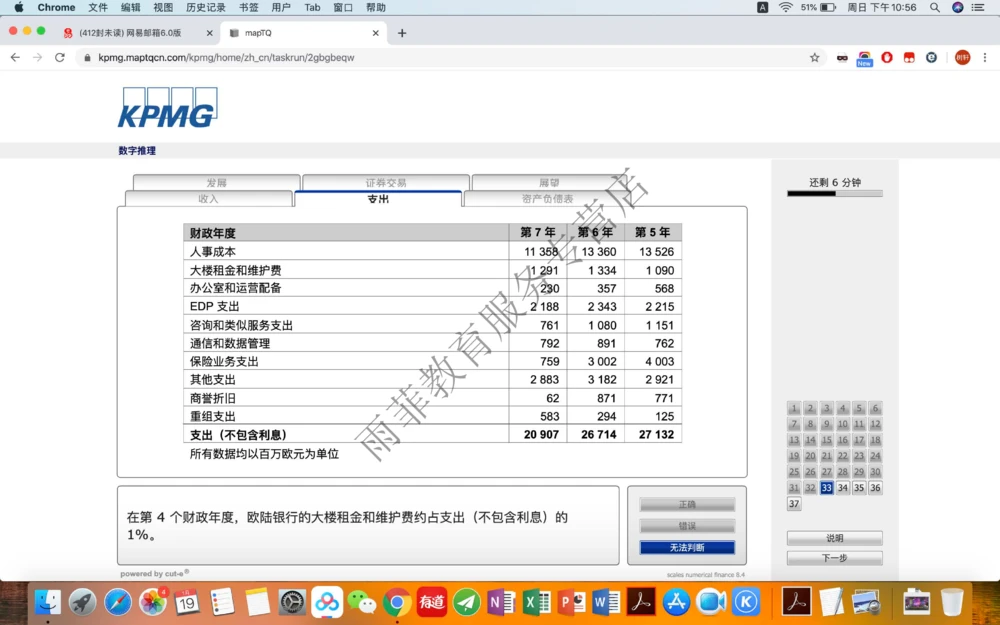
Task: Open the 说明 instructions
Action: point(835,537)
